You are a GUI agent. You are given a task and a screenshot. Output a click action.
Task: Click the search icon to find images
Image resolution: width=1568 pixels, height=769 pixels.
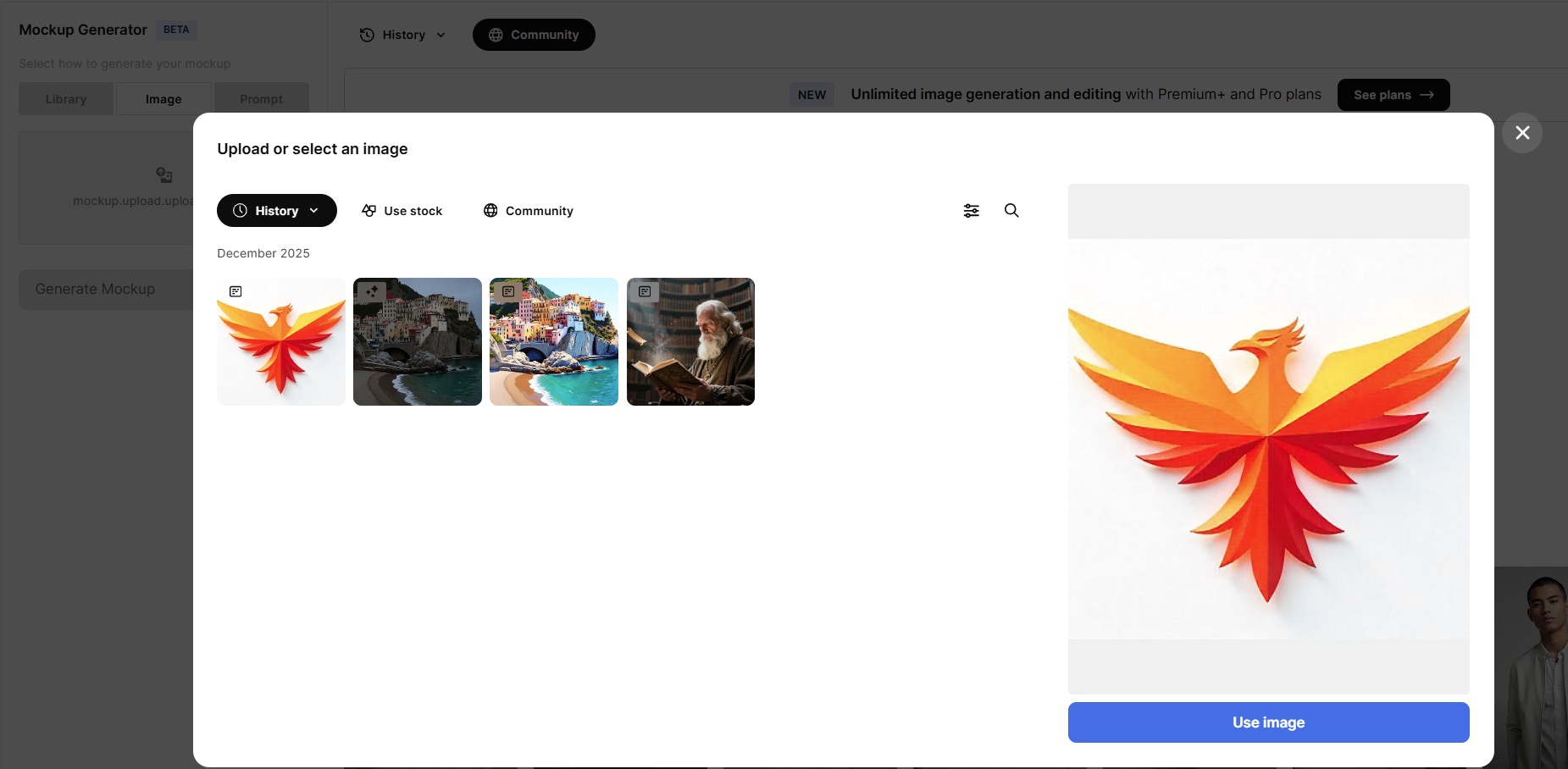[x=1011, y=210]
